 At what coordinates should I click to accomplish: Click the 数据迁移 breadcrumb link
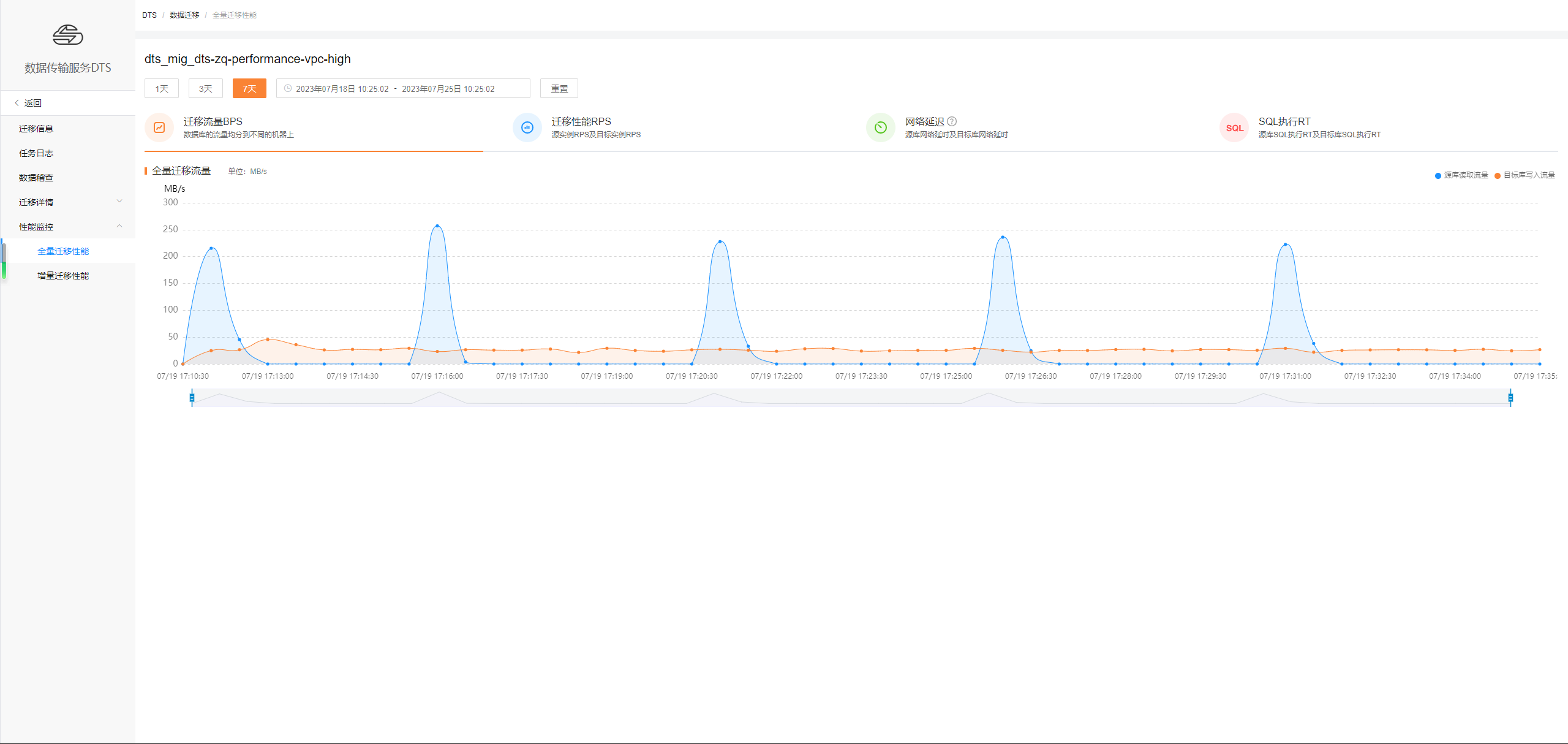click(184, 15)
